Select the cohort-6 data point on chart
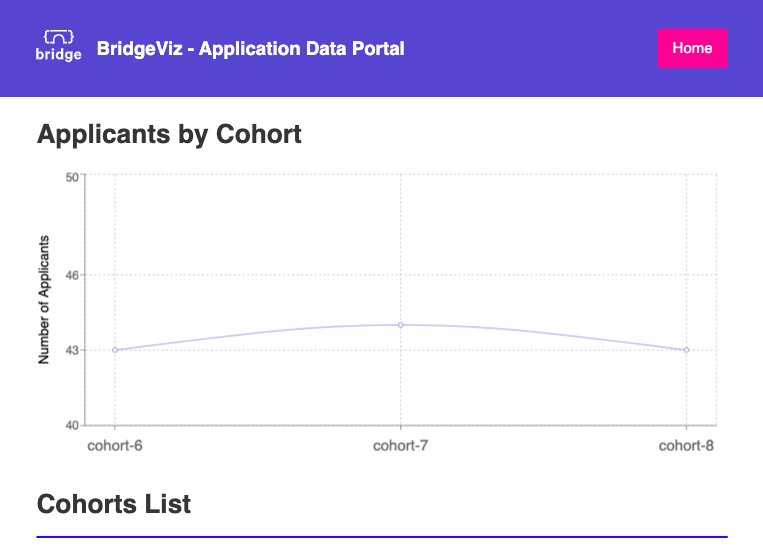Image resolution: width=763 pixels, height=559 pixels. tap(115, 350)
